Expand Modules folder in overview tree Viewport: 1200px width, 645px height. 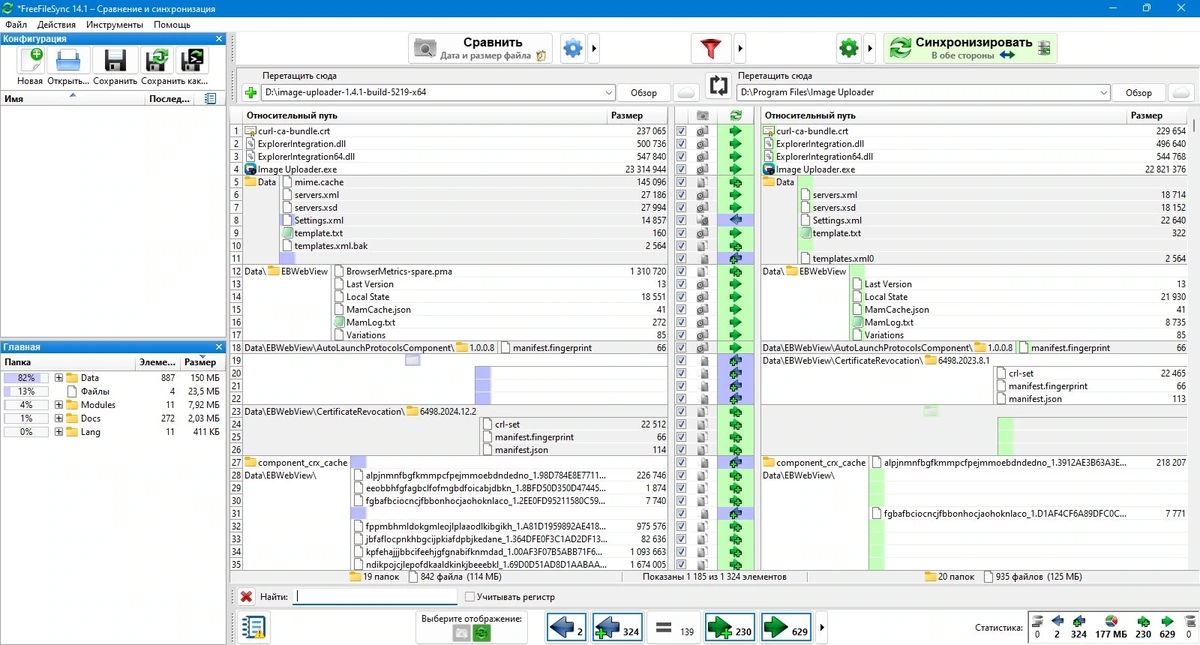tap(59, 405)
